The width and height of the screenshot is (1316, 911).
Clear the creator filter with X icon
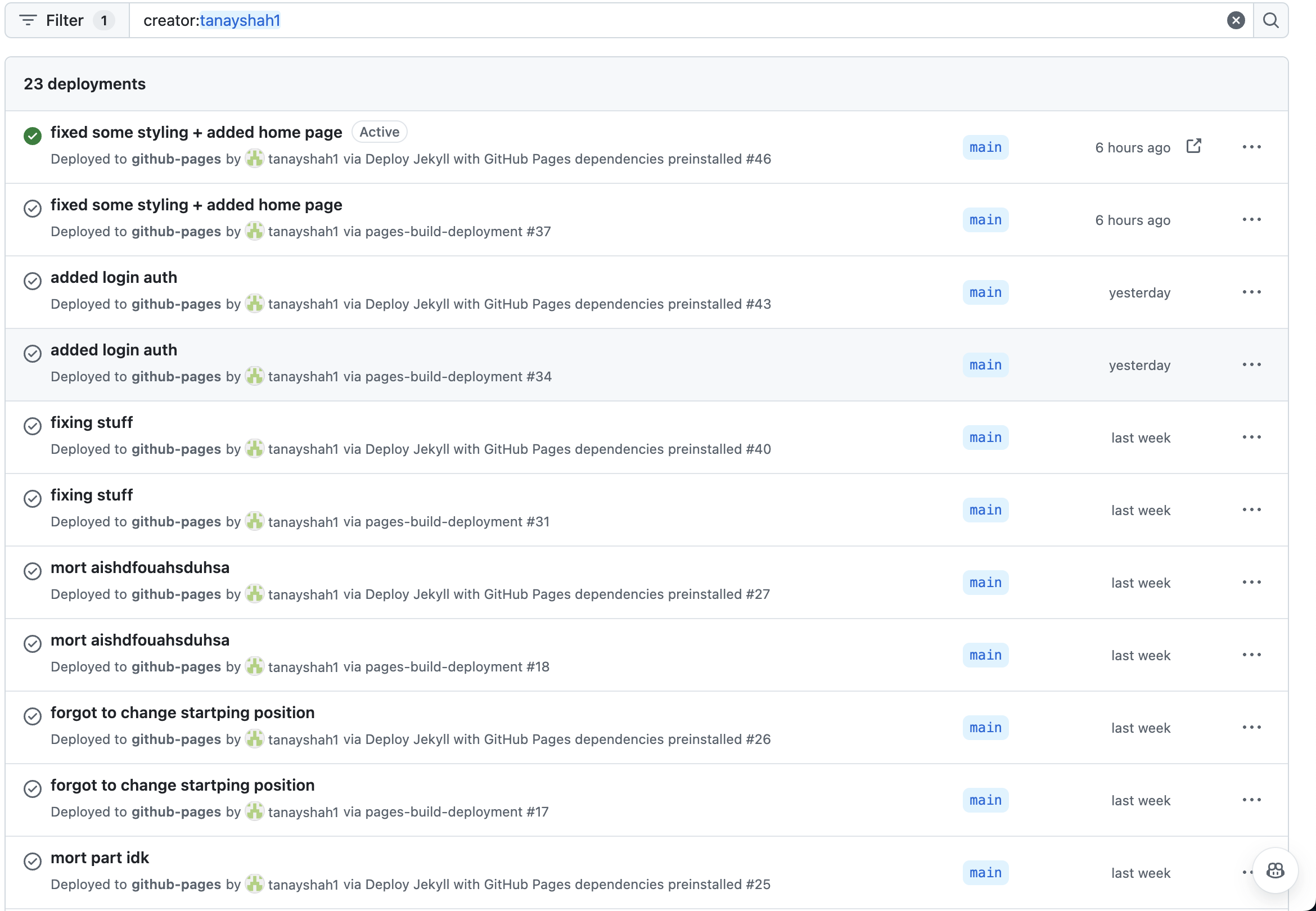[1236, 21]
